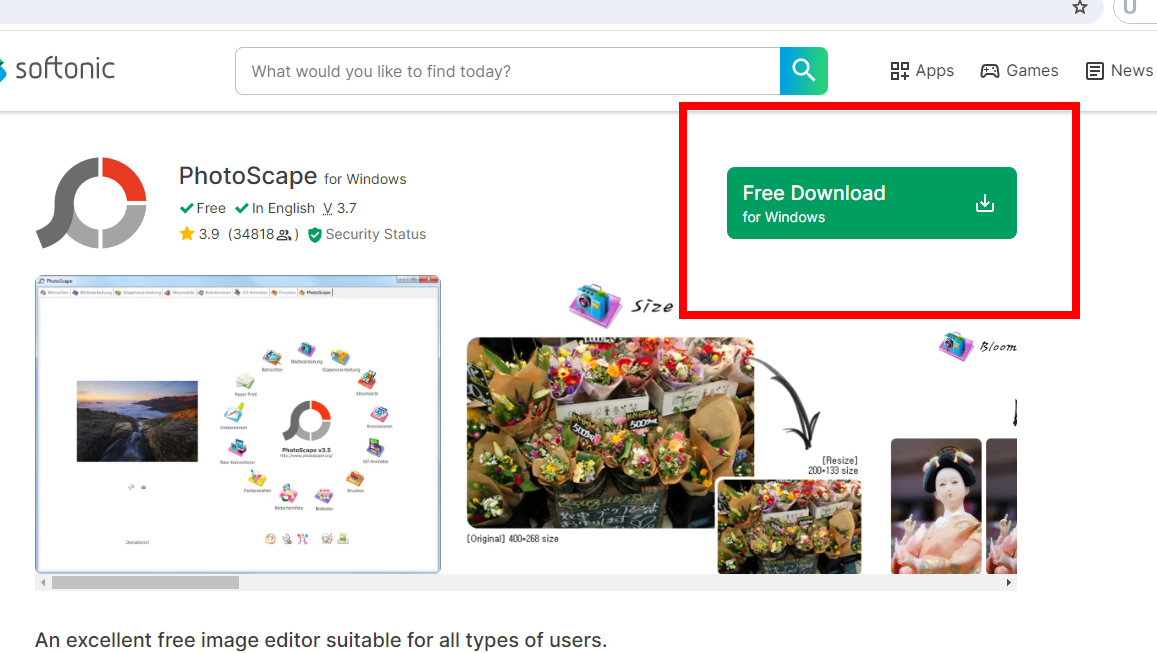Screen dimensions: 1157x653
Task: Click the search magnifier button
Action: tap(804, 71)
